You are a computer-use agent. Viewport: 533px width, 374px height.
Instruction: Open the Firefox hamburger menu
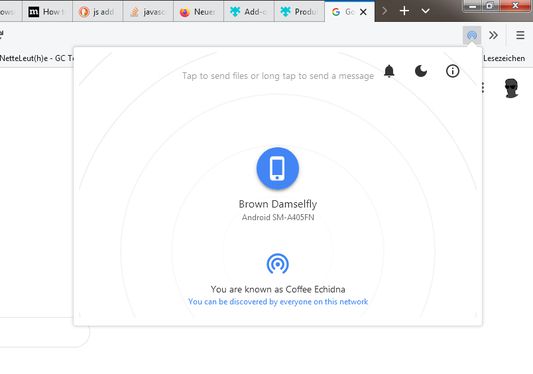pyautogui.click(x=520, y=35)
